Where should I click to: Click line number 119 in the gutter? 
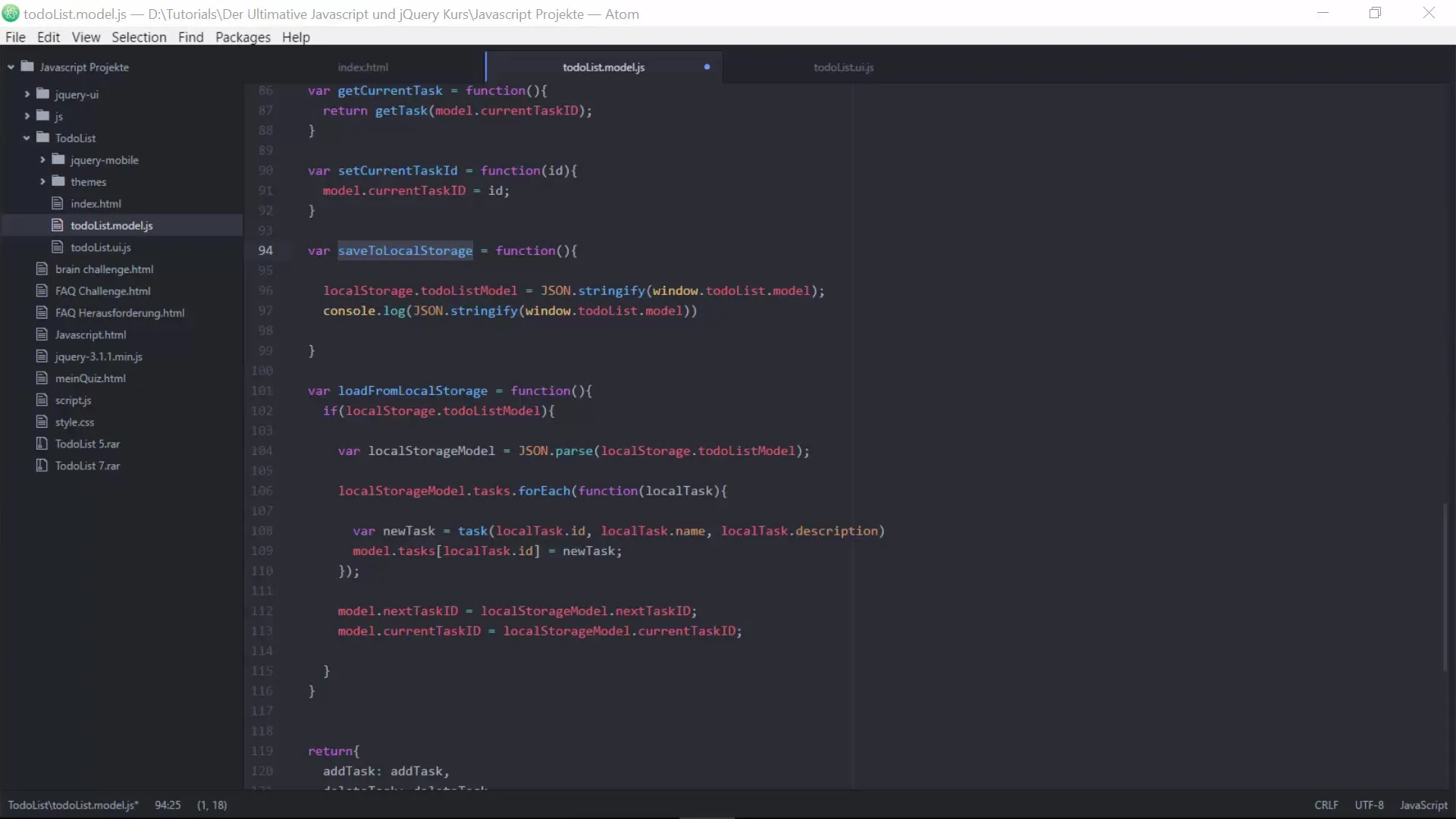[x=262, y=751]
